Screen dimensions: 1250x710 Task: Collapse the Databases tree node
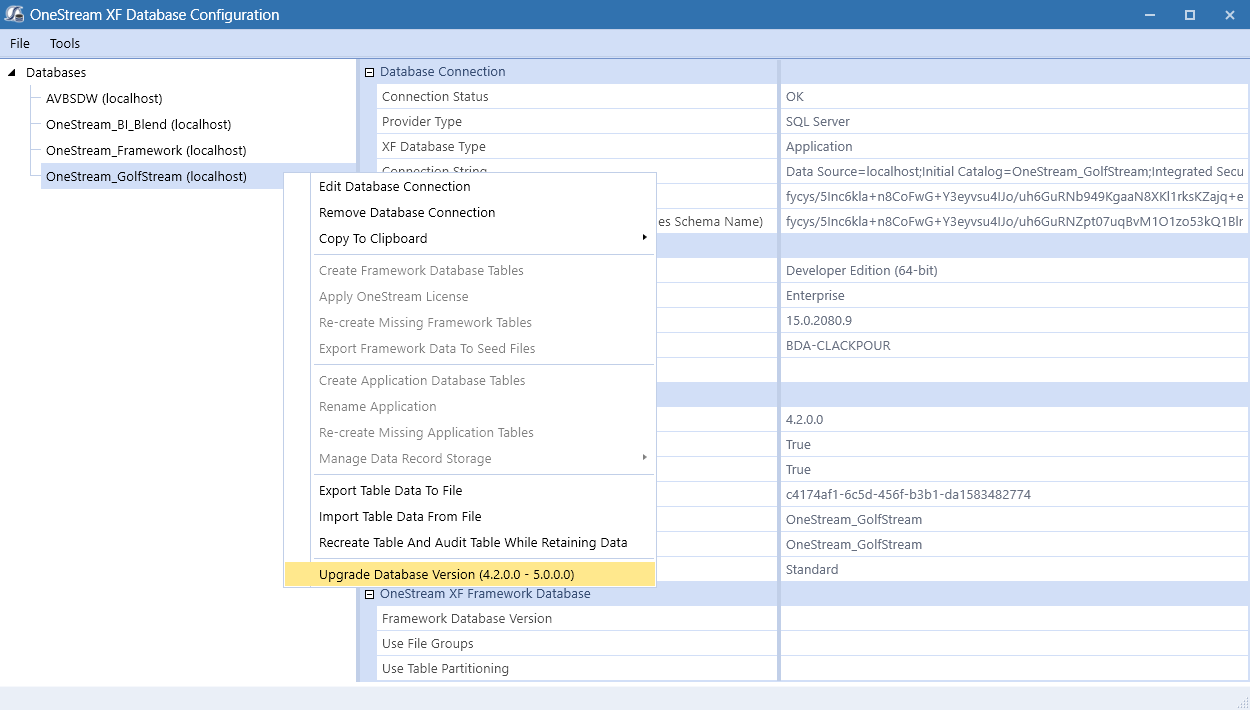(12, 73)
